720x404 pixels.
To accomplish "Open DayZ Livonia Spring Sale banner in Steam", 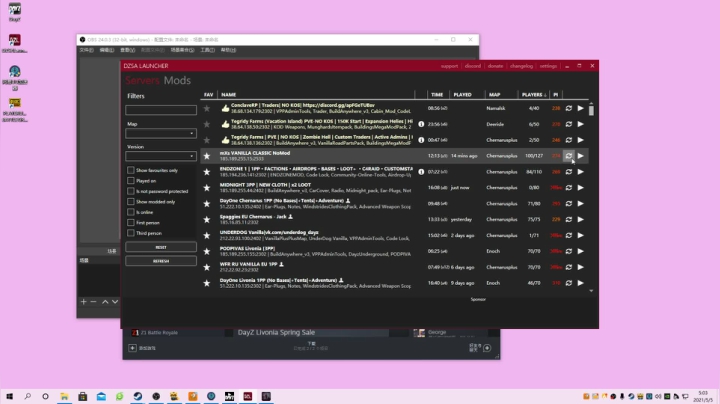I will click(276, 332).
